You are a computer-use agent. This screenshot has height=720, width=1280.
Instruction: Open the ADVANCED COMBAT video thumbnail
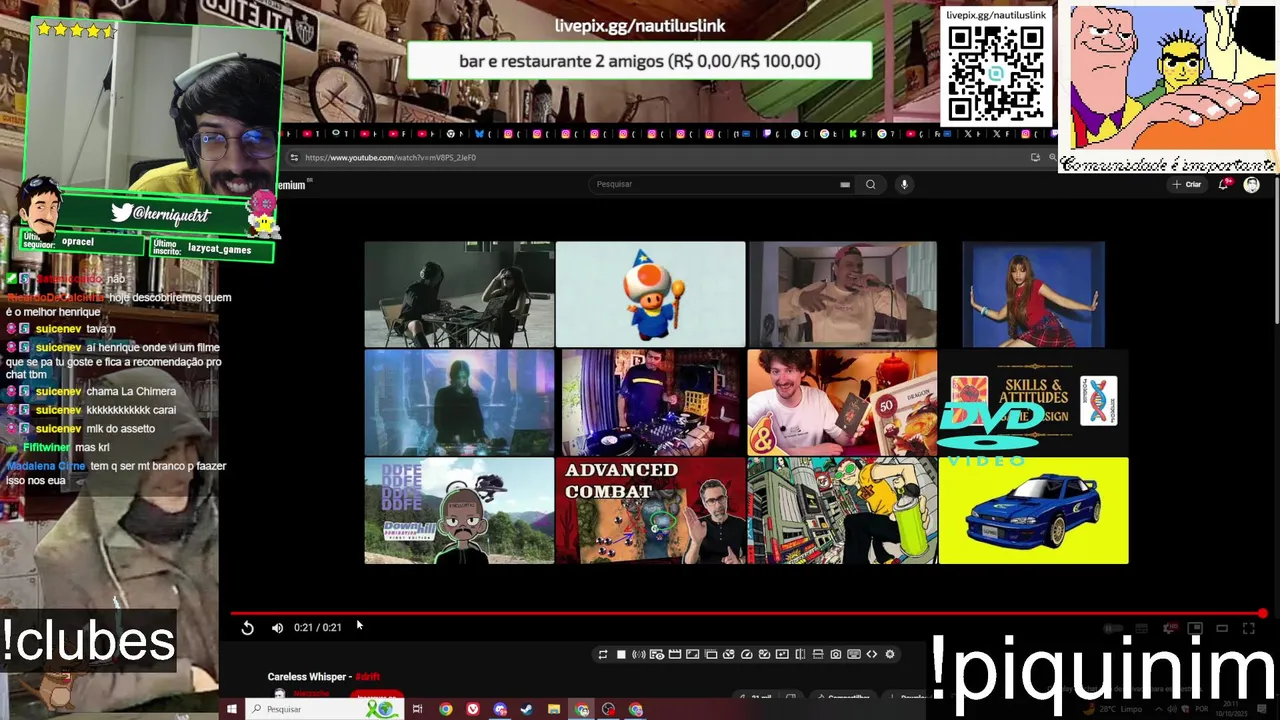[x=650, y=511]
